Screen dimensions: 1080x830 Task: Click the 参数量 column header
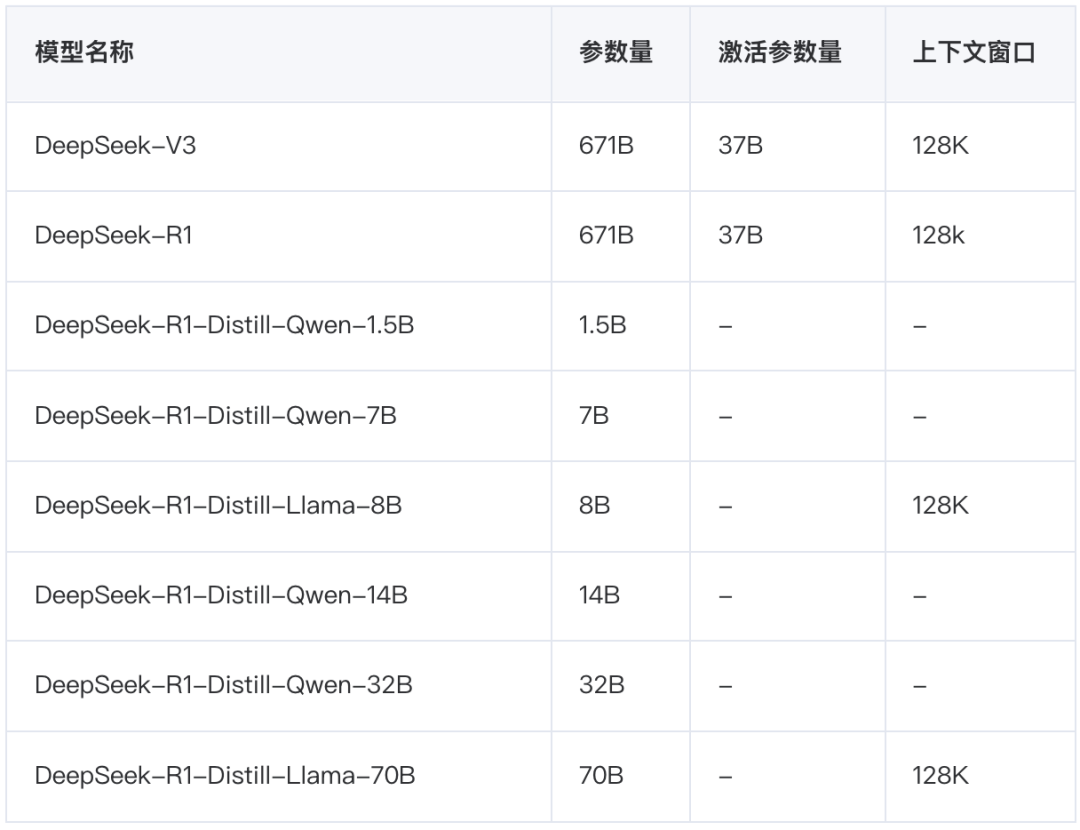[615, 53]
